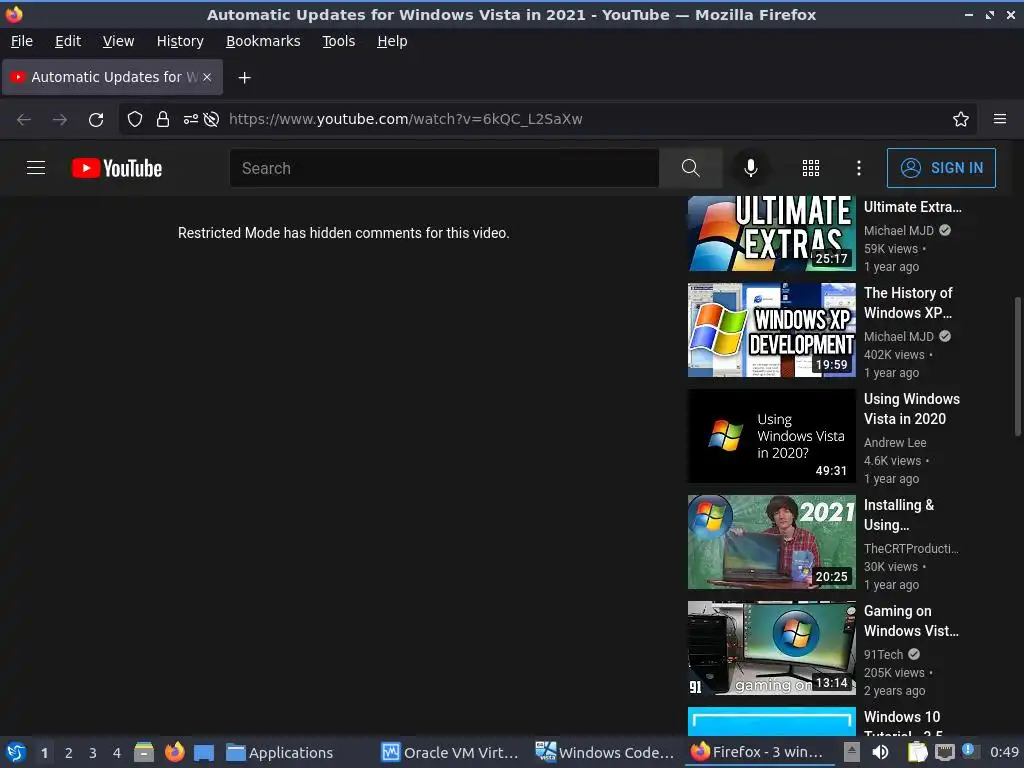Close the Automatic Updates tab
The width and height of the screenshot is (1024, 768).
(x=206, y=77)
